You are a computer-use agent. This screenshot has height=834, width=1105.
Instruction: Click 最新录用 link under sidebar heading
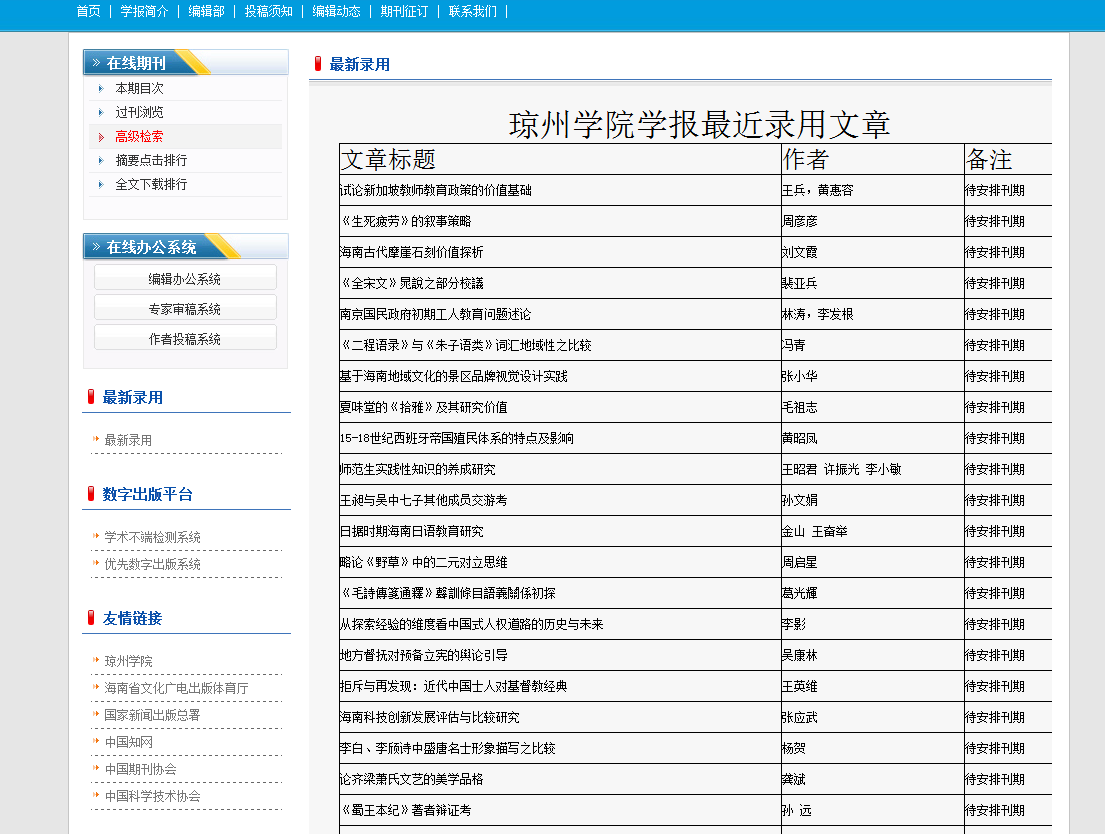point(128,440)
